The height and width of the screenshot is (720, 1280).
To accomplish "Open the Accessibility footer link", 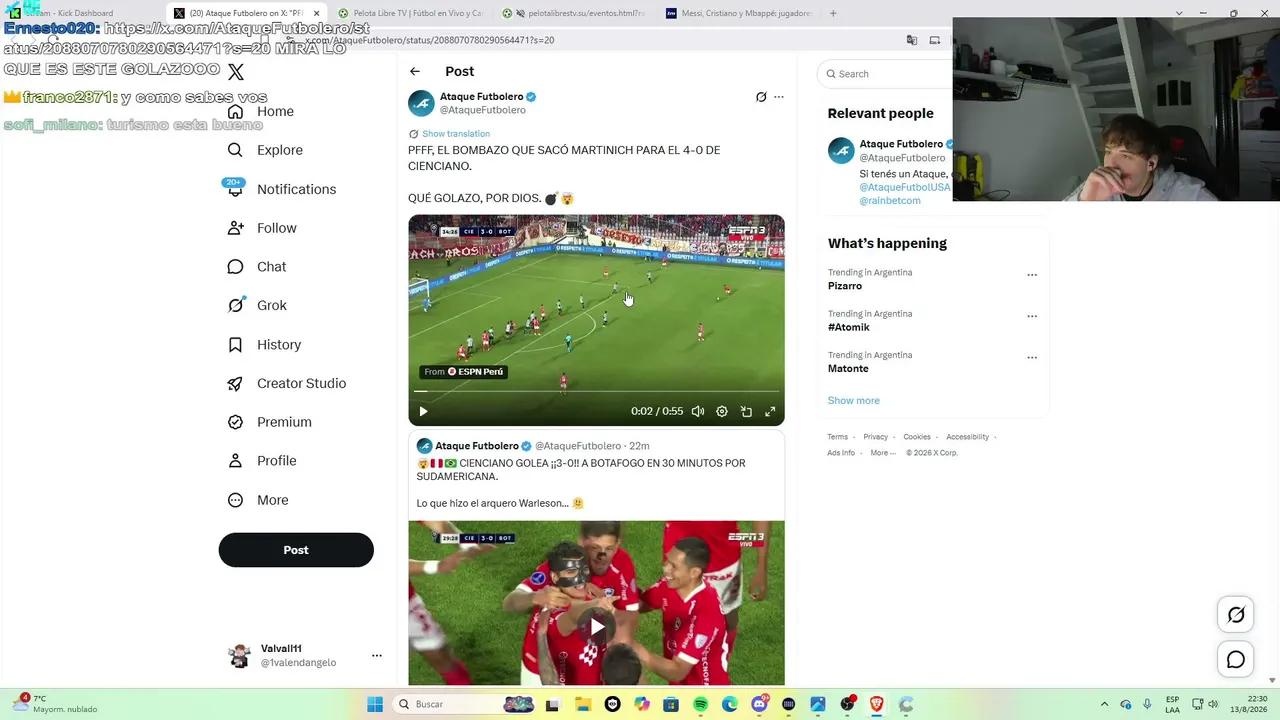I will 968,437.
